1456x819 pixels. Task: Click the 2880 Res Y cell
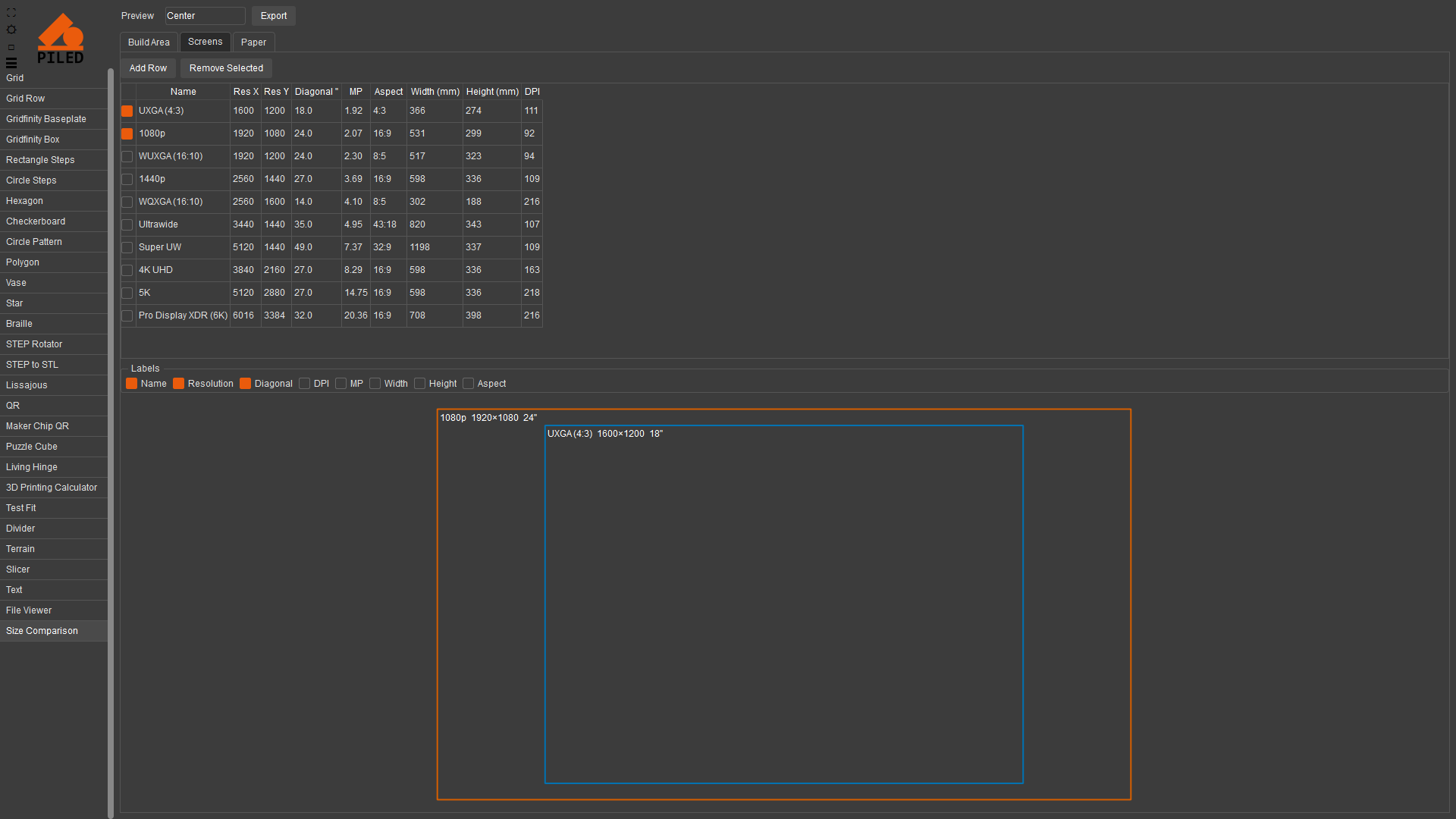point(276,293)
